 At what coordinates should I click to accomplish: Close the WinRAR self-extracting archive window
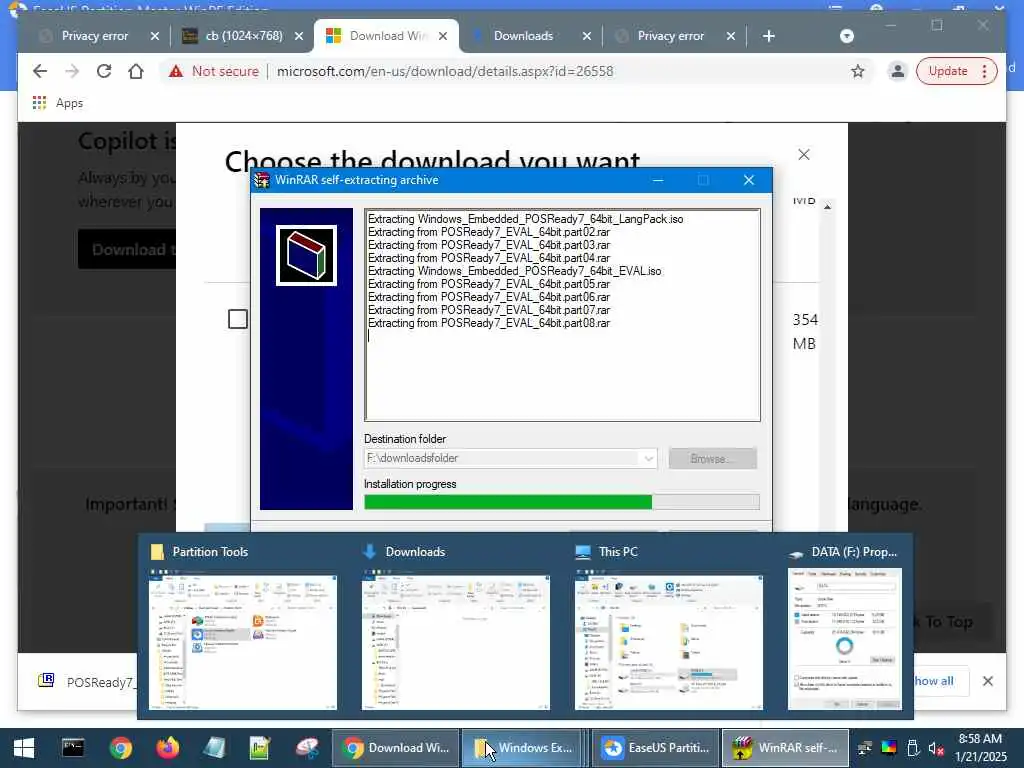tap(748, 180)
